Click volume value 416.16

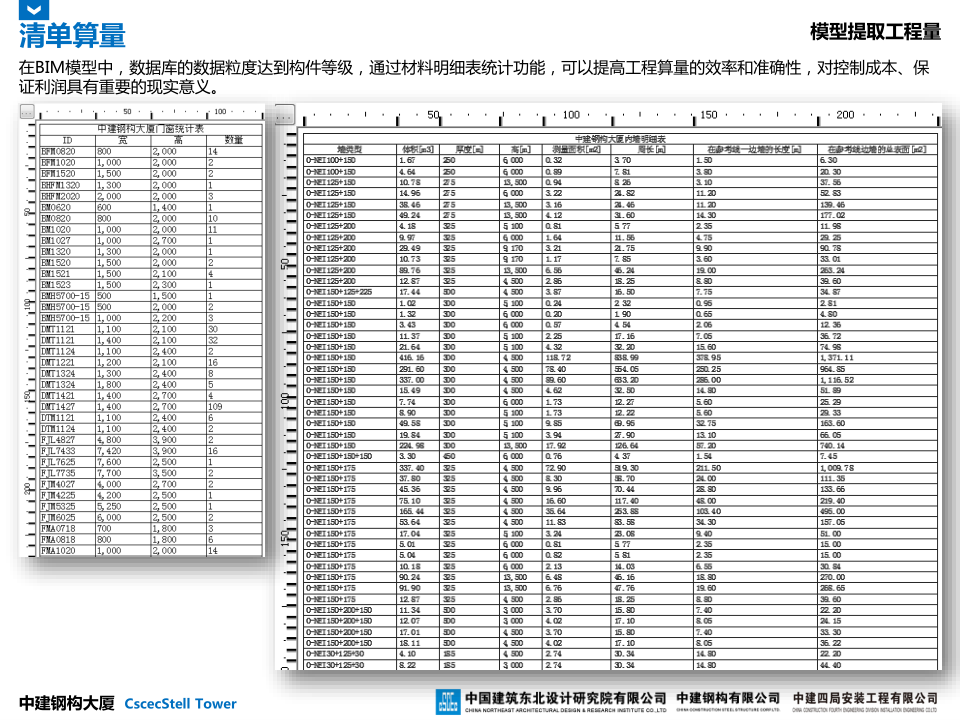(x=411, y=358)
